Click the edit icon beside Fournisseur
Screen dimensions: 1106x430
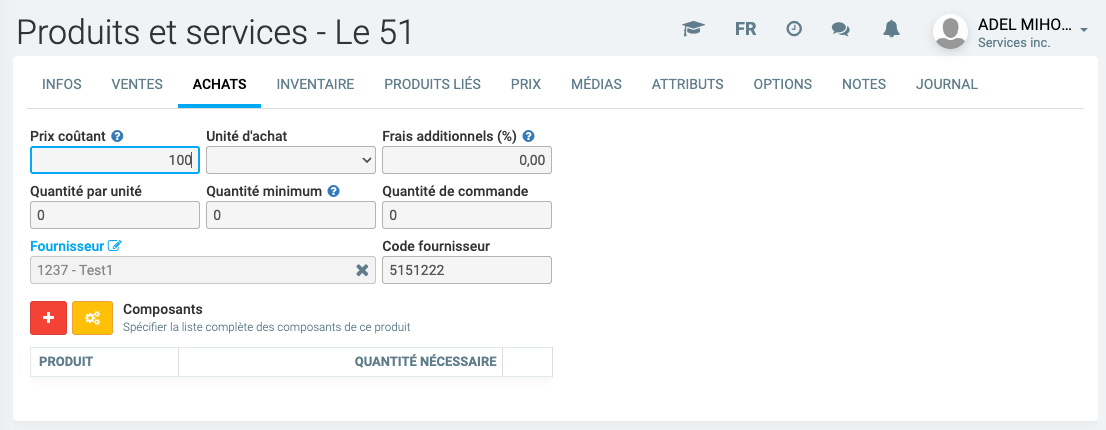click(115, 246)
